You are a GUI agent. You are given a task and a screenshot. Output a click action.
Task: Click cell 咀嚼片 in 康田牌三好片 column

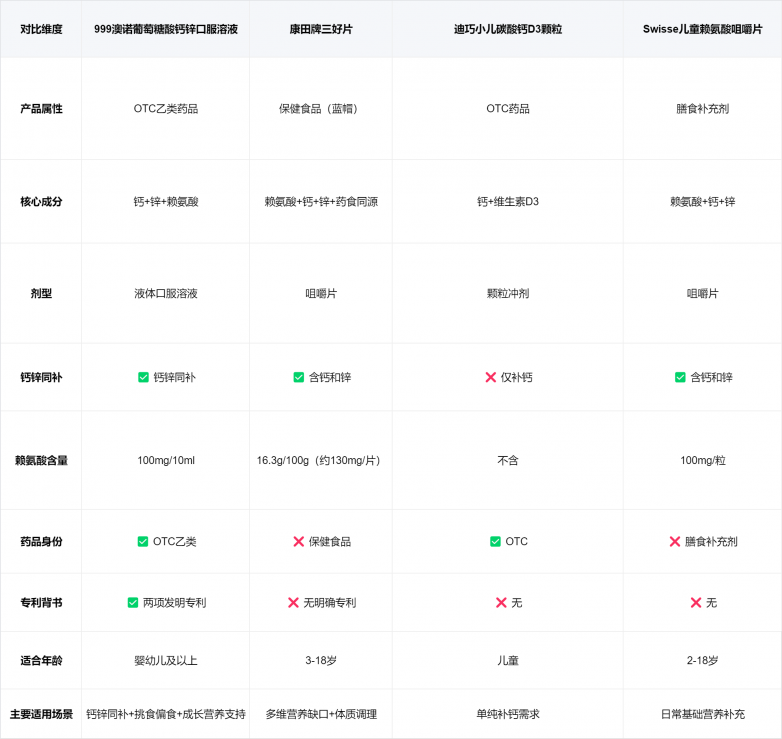[x=321, y=293]
